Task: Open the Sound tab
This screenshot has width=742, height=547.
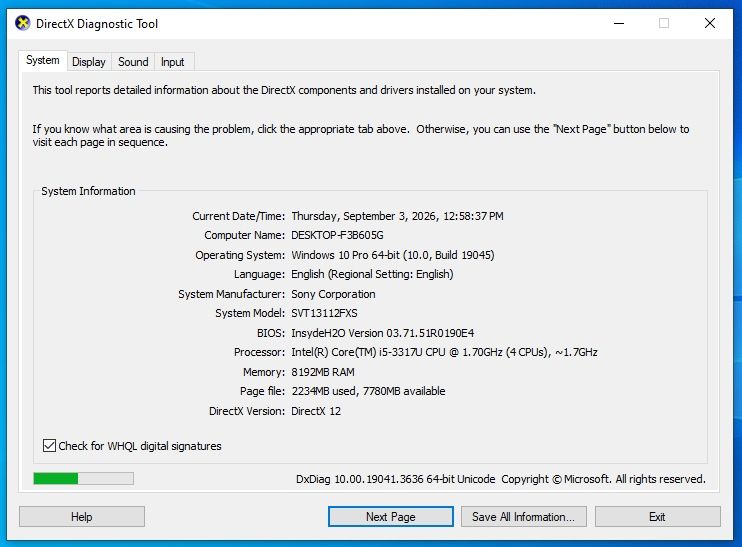Action: point(133,62)
